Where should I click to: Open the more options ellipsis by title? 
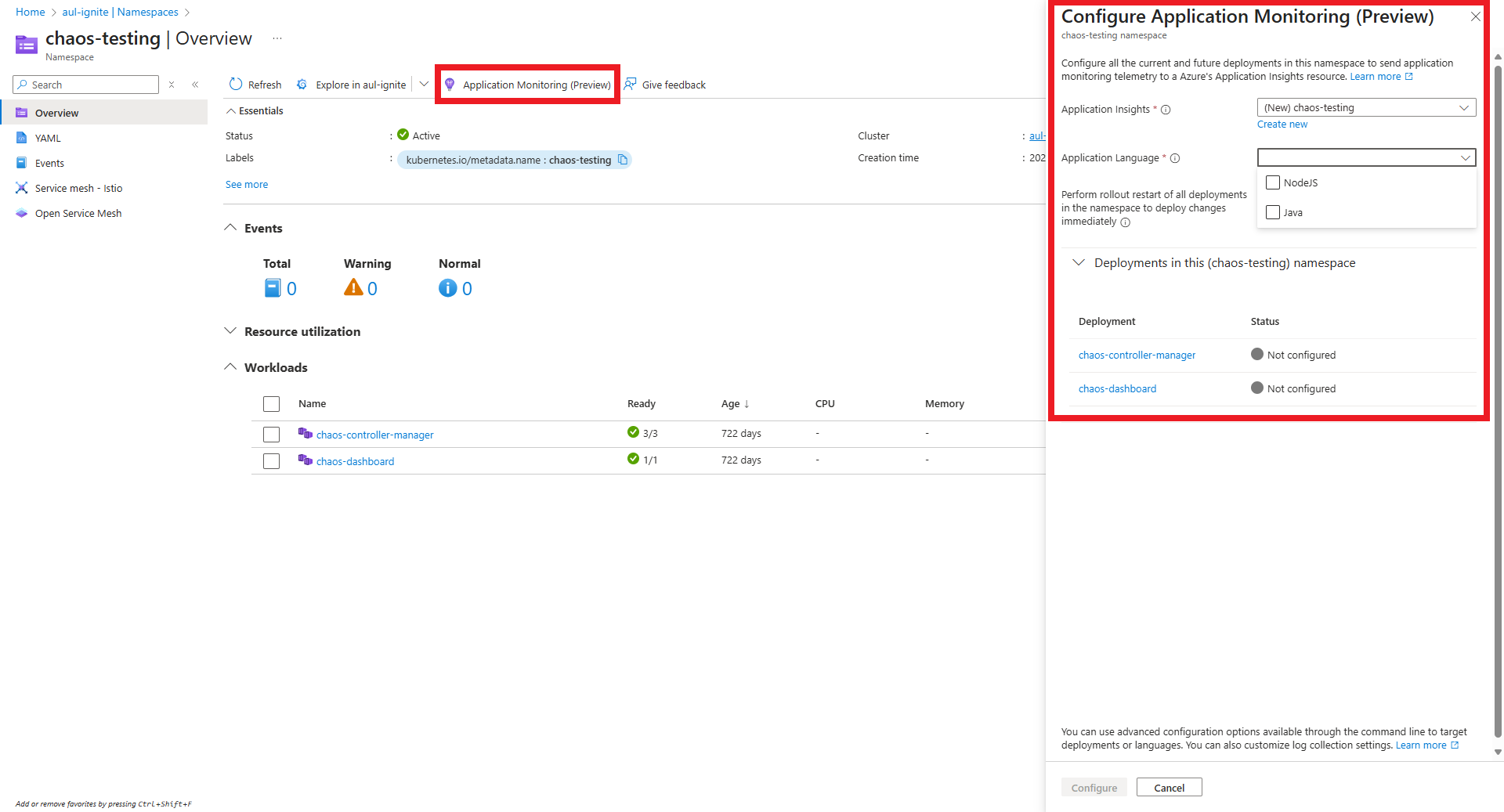(277, 38)
